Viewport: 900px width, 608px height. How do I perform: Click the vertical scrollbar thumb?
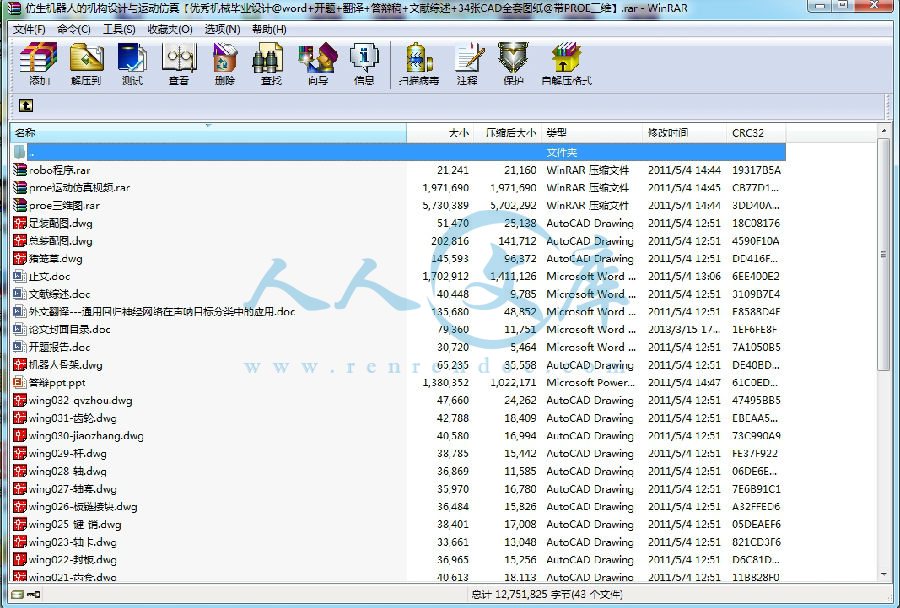(x=884, y=254)
